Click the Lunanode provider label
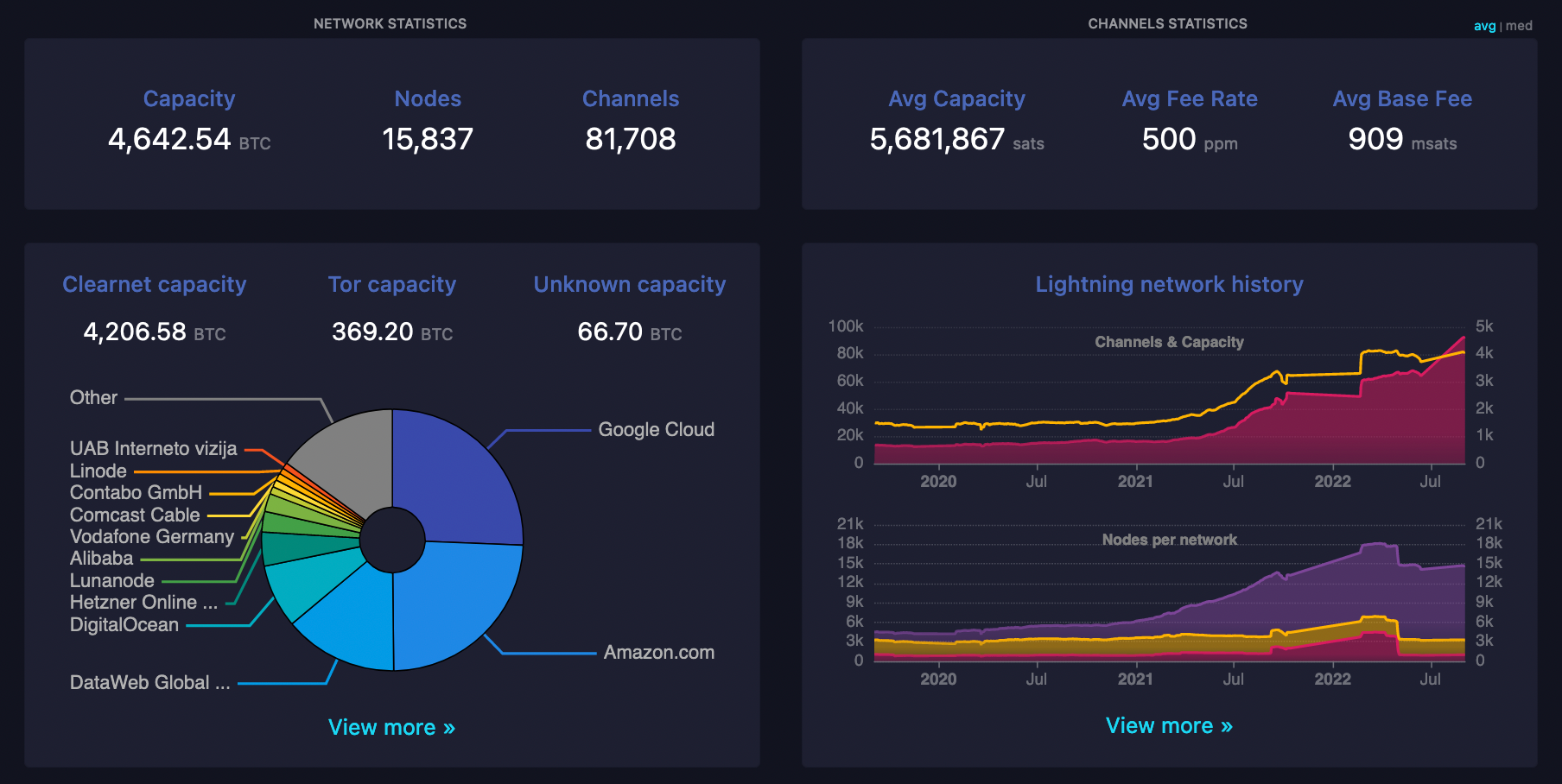The height and width of the screenshot is (784, 1562). [x=112, y=580]
